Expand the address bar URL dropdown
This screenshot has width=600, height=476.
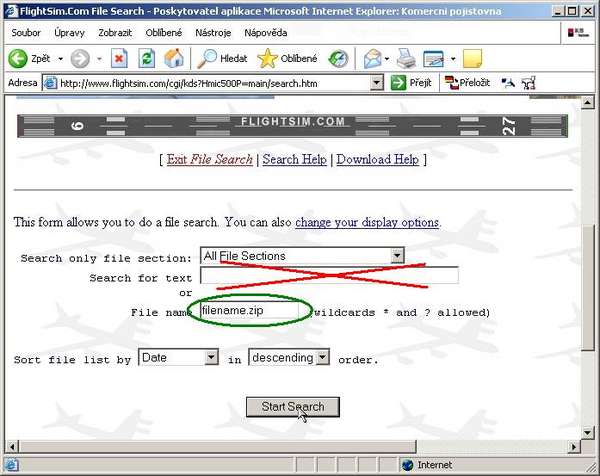click(x=377, y=83)
